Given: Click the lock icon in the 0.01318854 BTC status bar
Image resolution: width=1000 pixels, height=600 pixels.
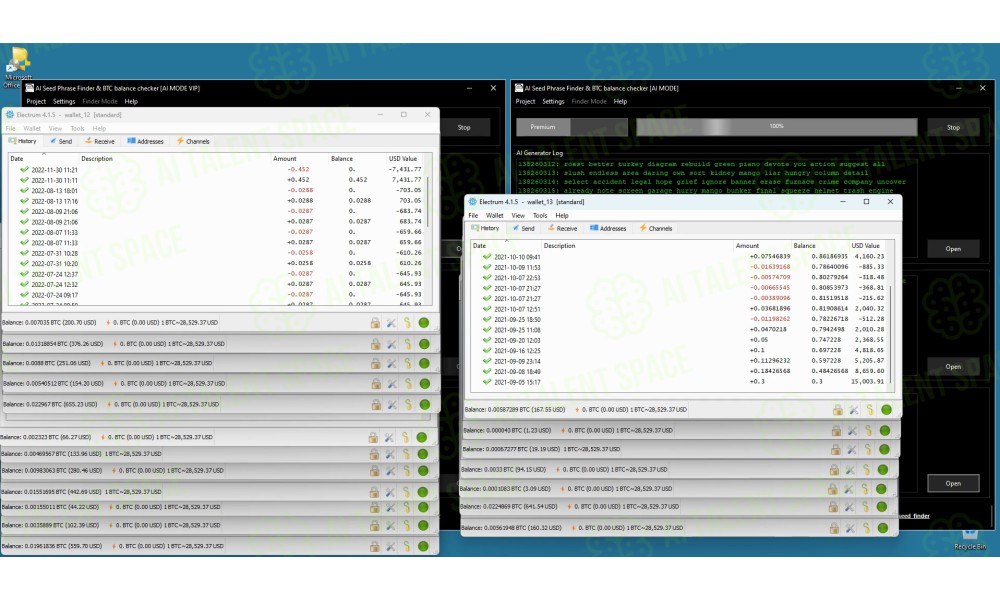Looking at the screenshot, I should tap(375, 344).
